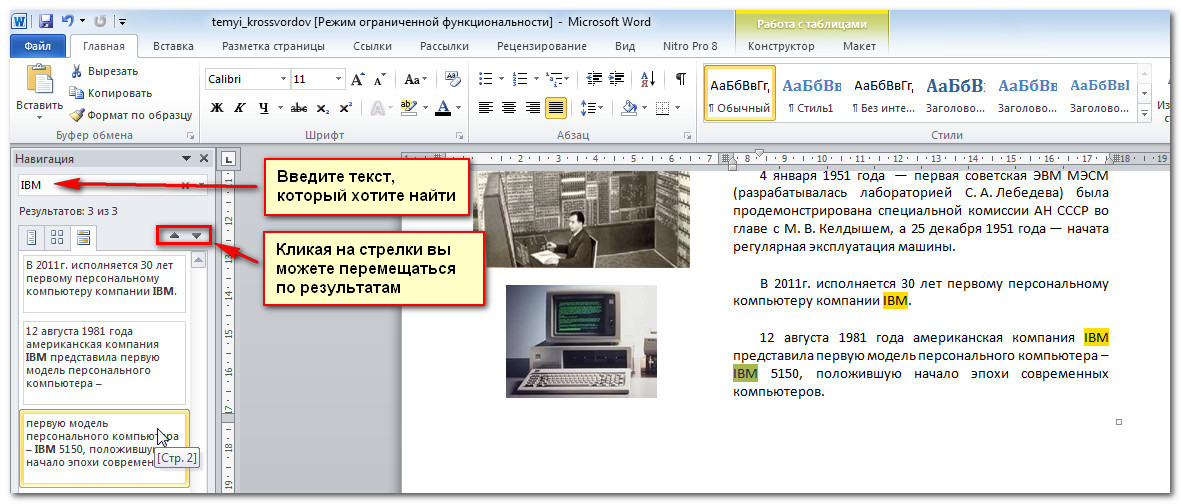Screen dimensions: 1181x504
Task: Open font color dropdown arrow
Action: [x=457, y=108]
